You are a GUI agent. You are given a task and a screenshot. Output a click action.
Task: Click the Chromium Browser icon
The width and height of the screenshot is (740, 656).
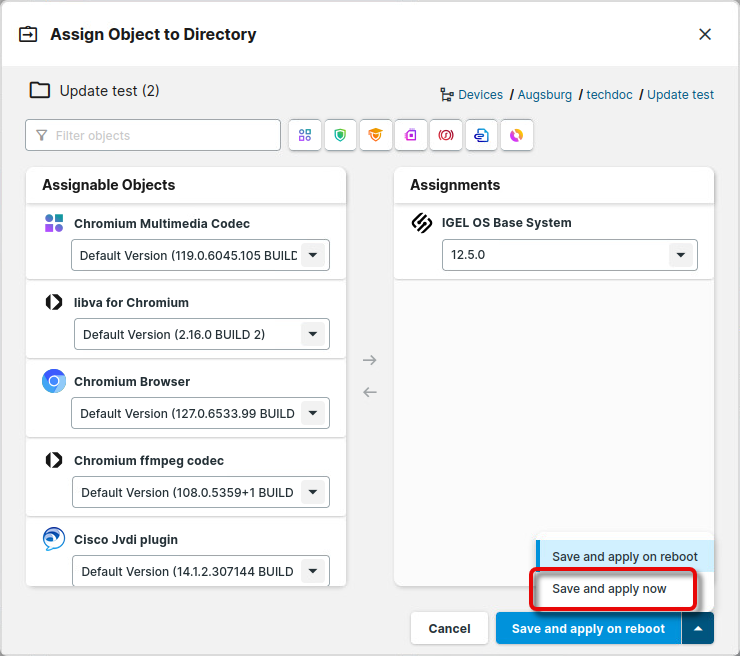(x=54, y=381)
